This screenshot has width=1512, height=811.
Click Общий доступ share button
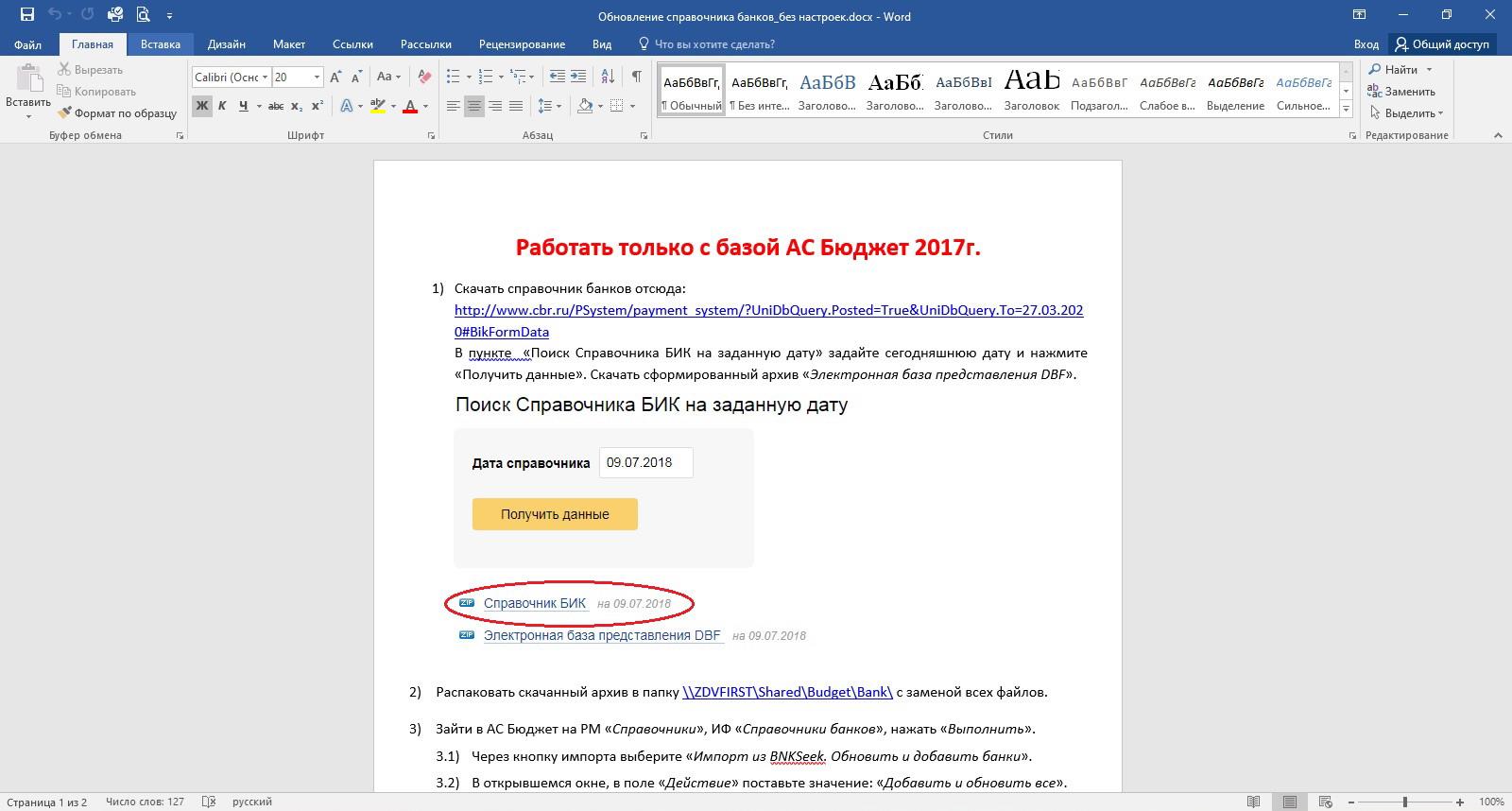pos(1442,44)
